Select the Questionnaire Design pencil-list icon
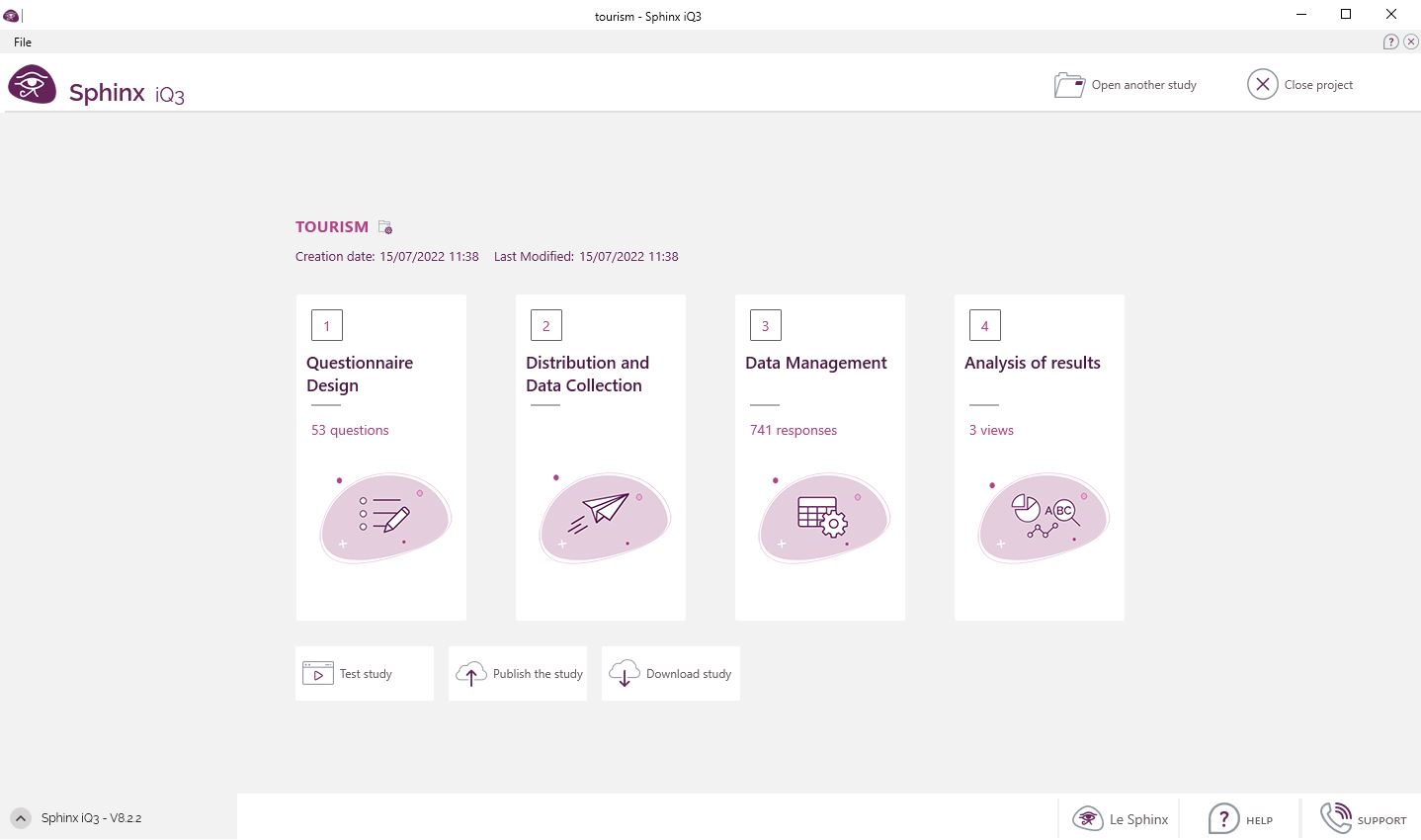The image size is (1421, 840). [384, 516]
